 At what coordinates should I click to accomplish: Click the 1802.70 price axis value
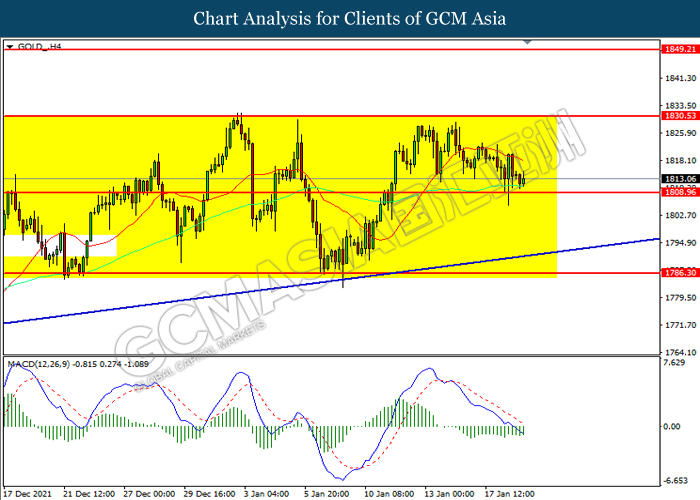tap(680, 215)
